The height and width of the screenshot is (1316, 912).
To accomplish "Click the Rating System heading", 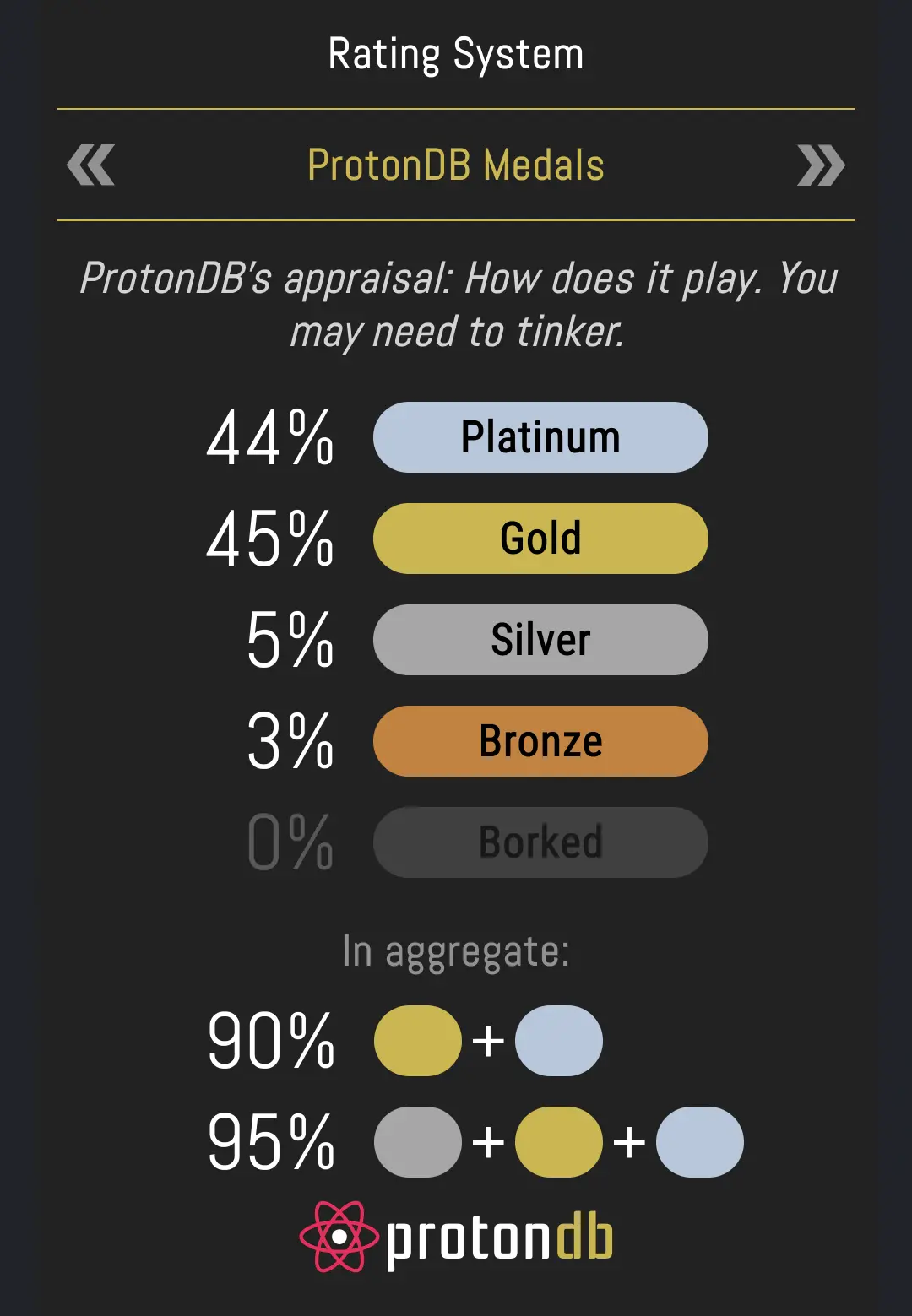I will pos(456,55).
